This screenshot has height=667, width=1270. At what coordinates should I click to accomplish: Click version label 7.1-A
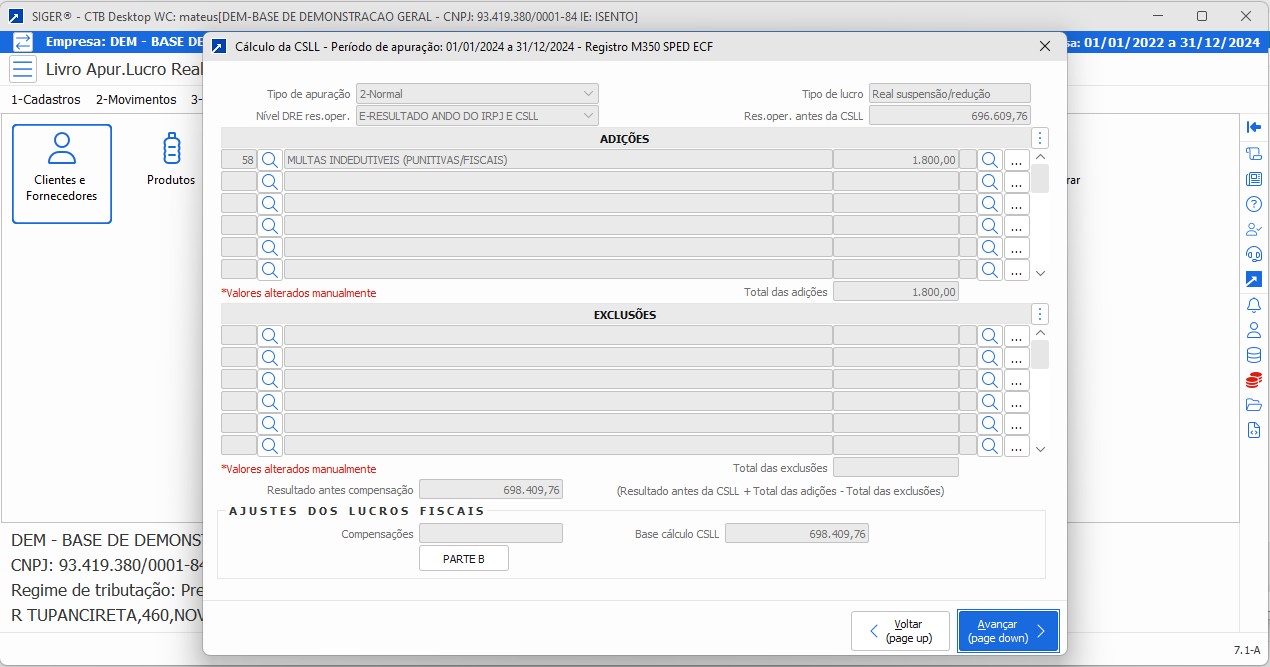click(x=1247, y=650)
